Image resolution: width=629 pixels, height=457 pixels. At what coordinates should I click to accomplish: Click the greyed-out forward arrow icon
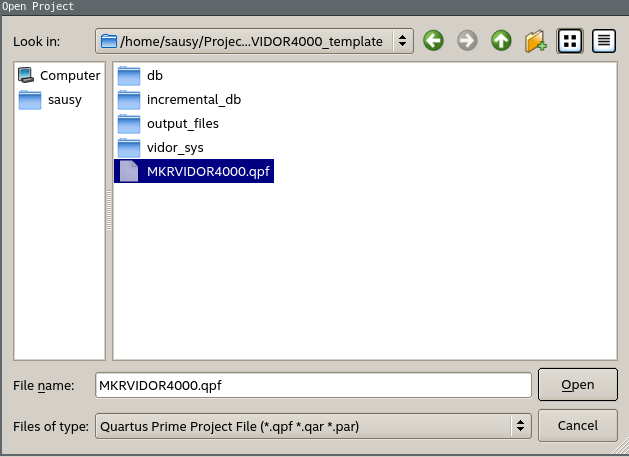[x=467, y=41]
